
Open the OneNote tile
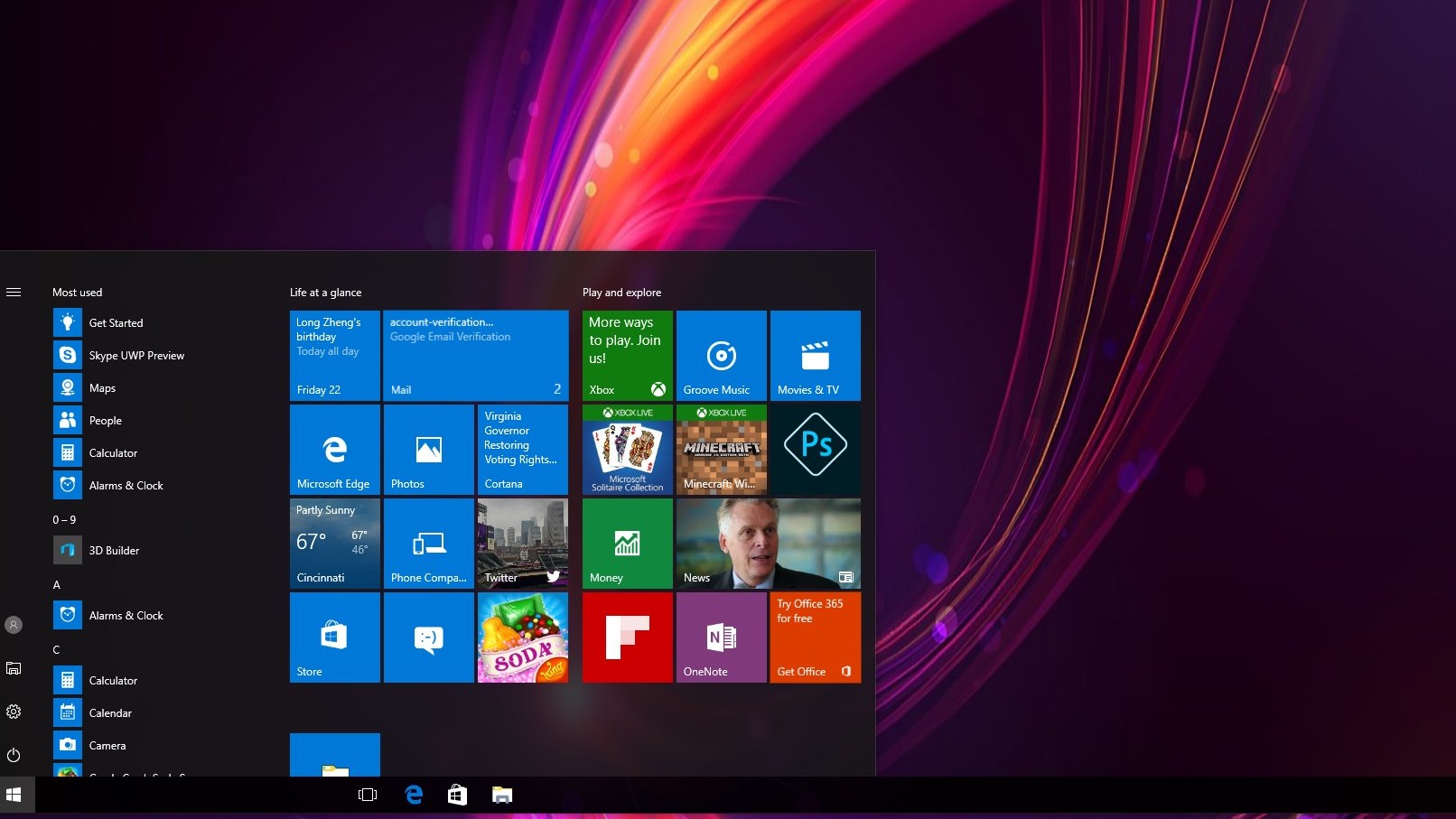coord(722,638)
